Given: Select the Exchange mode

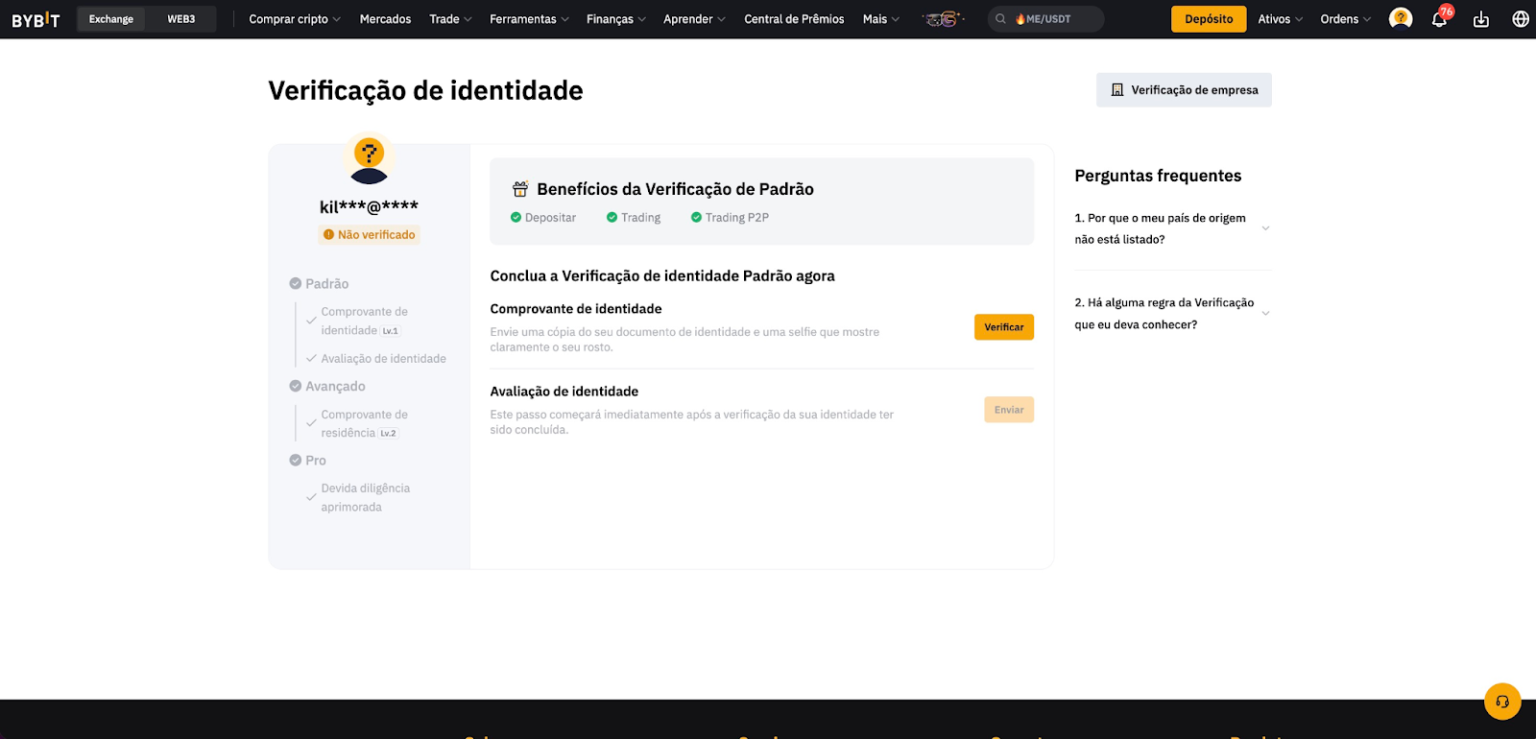Looking at the screenshot, I should 111,18.
